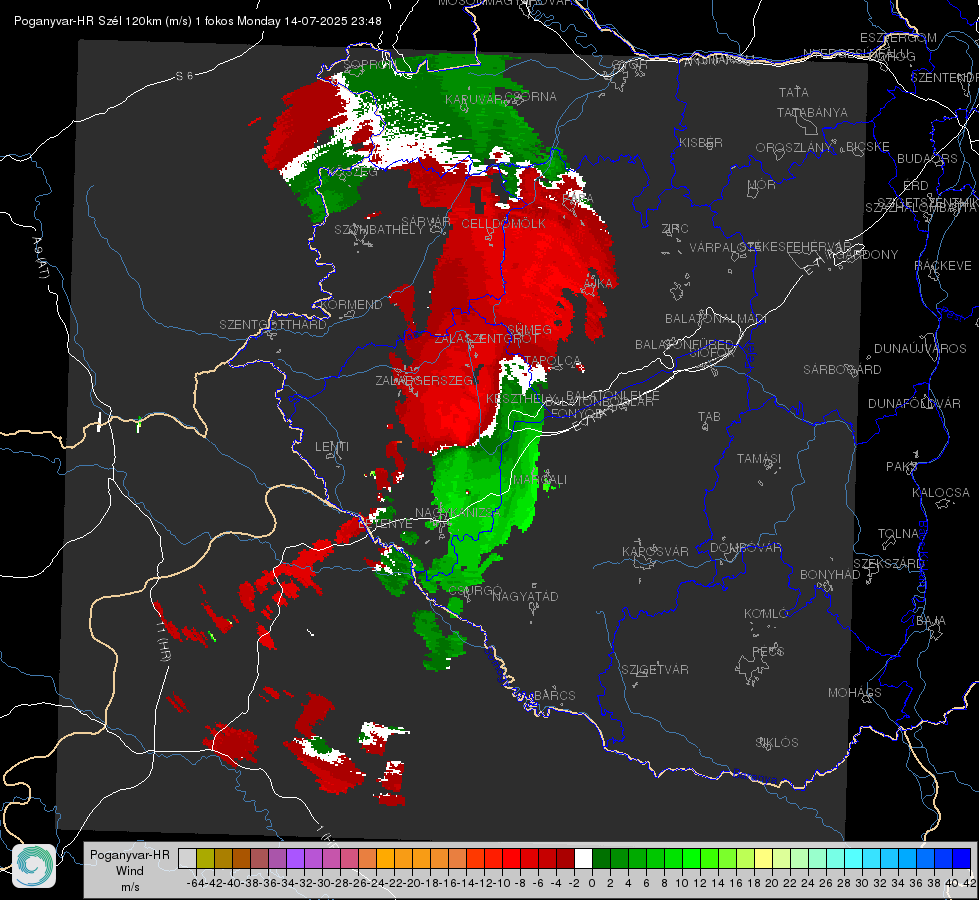Select the RÁCKEVE town label
The height and width of the screenshot is (900, 979).
point(943,266)
